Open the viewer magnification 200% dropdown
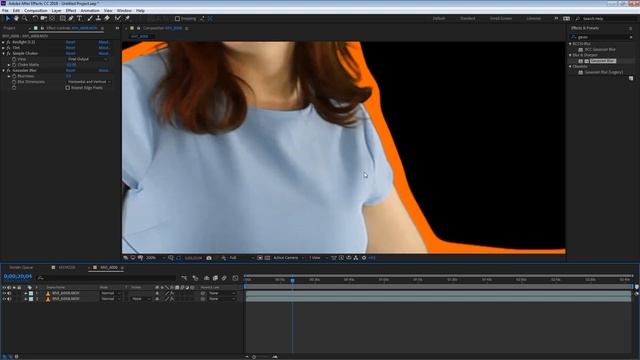 click(x=155, y=258)
